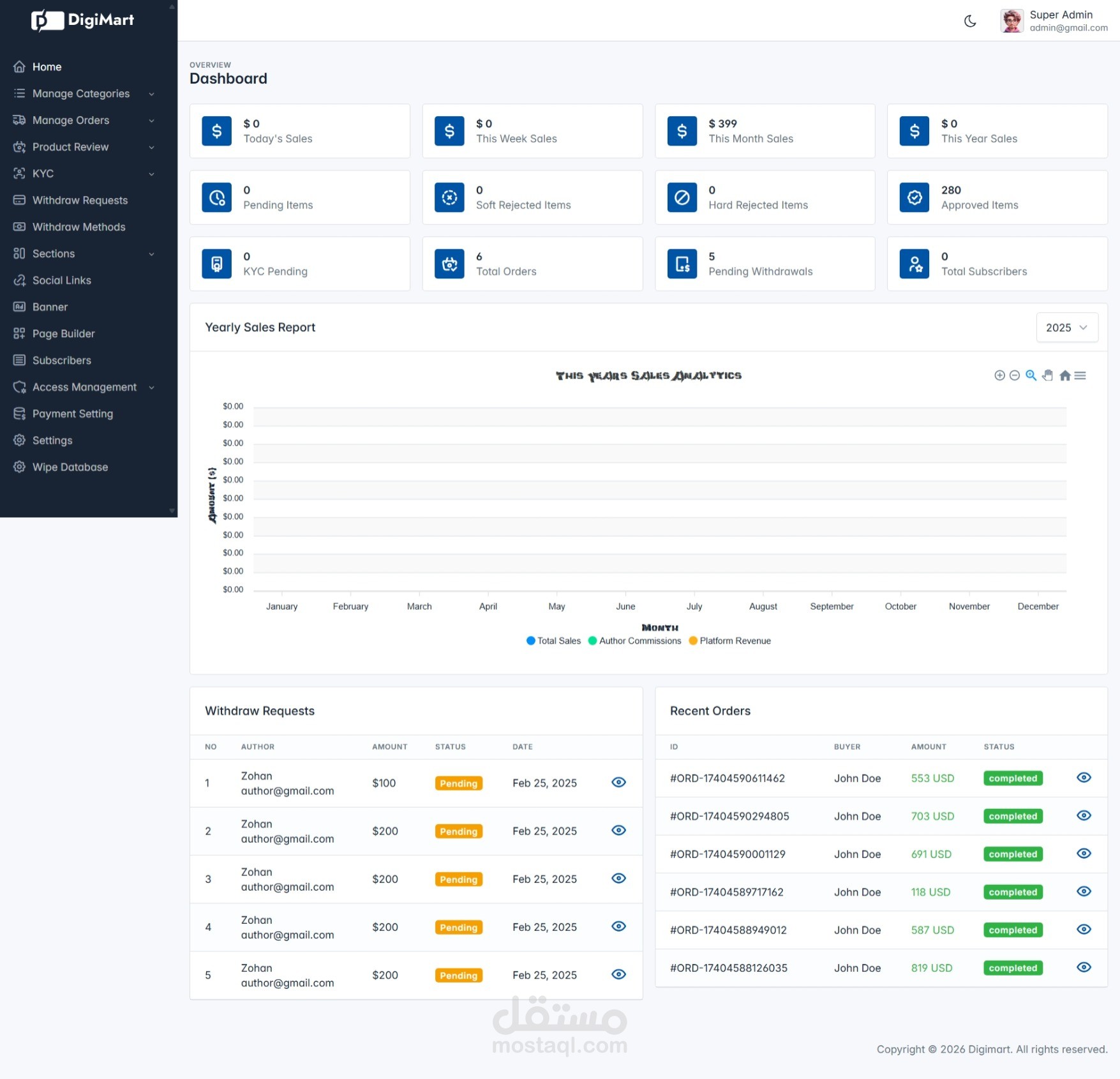Click the This Week Sales dollar icon
Screen dimensions: 1120x1079
tap(449, 132)
